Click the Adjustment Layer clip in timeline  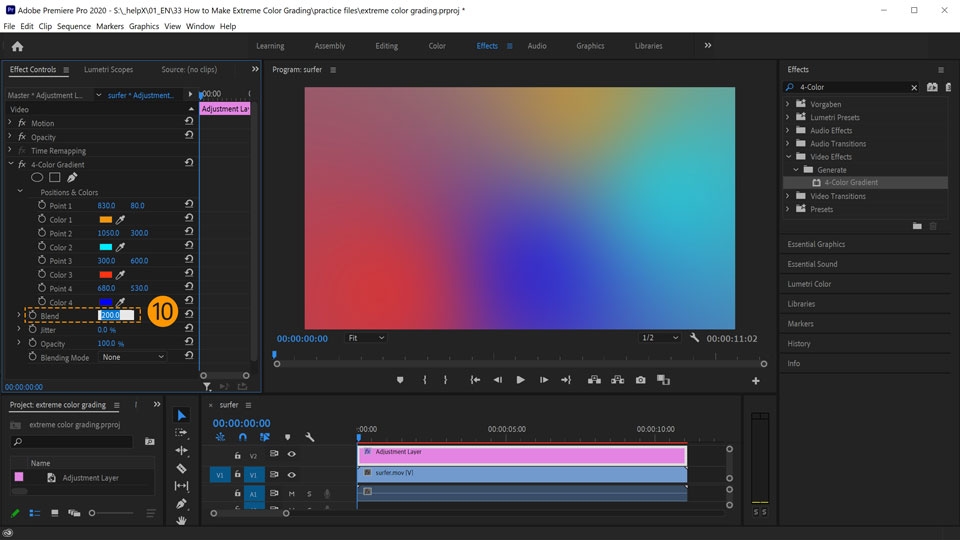pyautogui.click(x=521, y=453)
